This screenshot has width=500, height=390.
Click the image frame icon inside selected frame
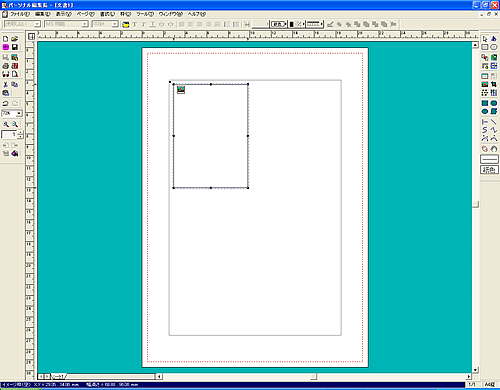[x=181, y=90]
